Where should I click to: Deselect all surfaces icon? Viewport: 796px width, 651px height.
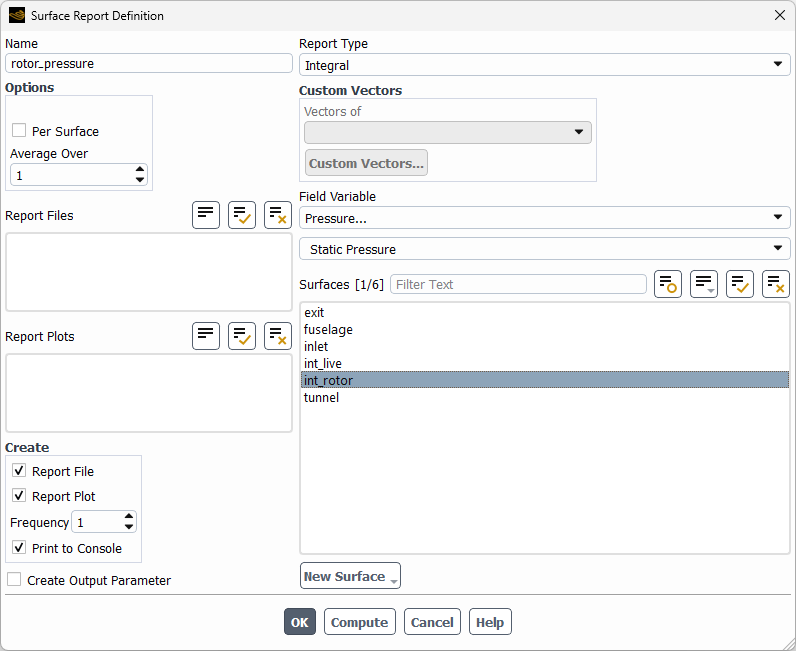coord(776,284)
